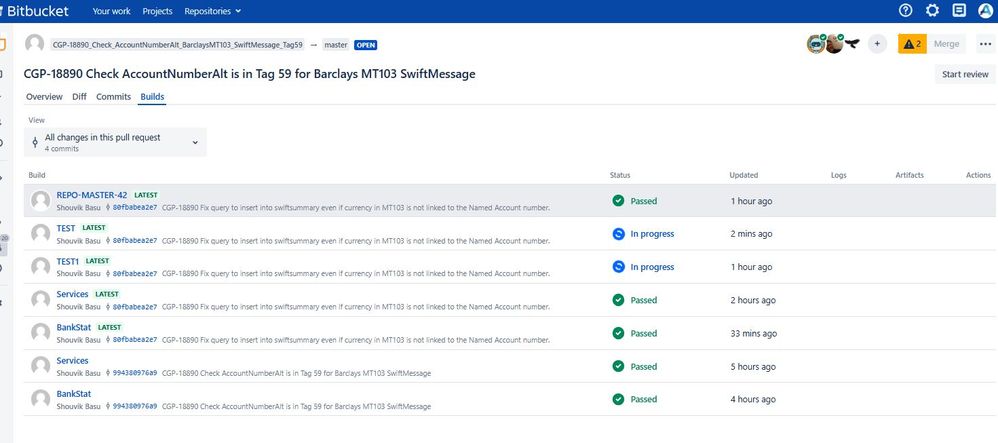Click the Passed icon, BankStat build updated 4 hours ago
The height and width of the screenshot is (443, 998).
618,399
